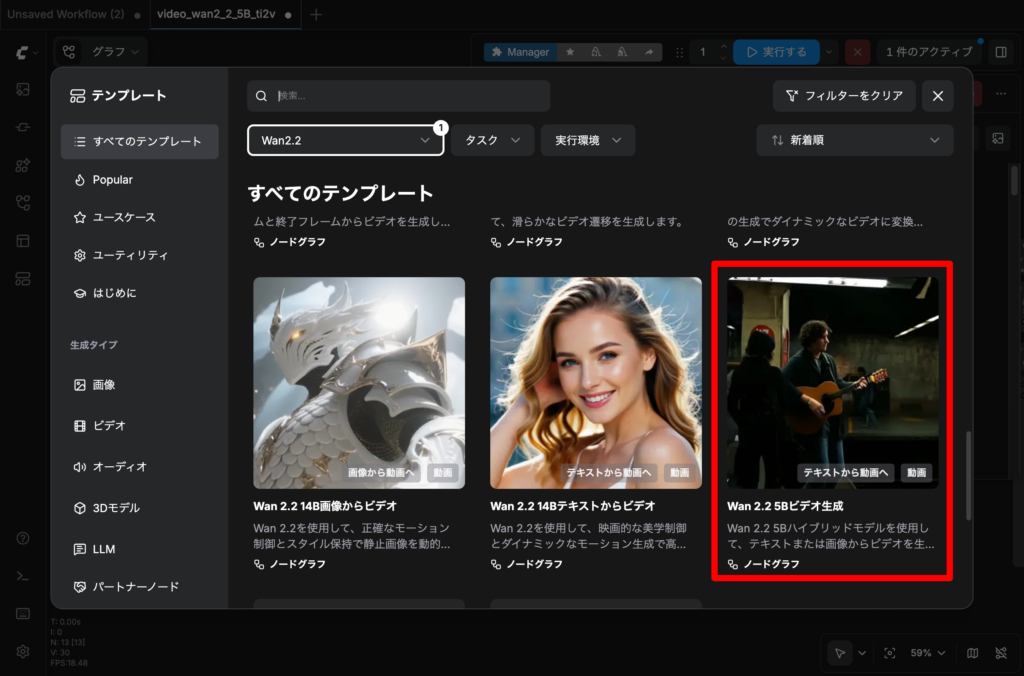Open the Wan2.2 model filter dropdown
This screenshot has width=1024, height=676.
345,141
